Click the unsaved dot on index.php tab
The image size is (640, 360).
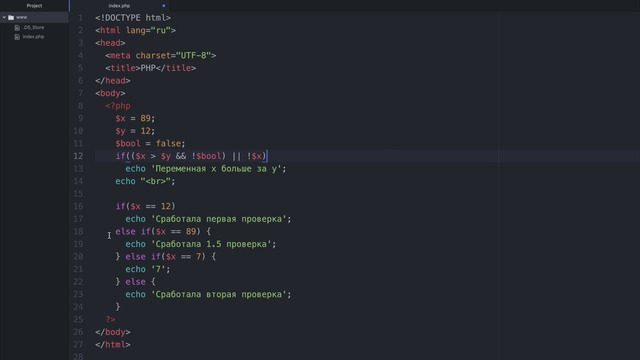tap(164, 6)
